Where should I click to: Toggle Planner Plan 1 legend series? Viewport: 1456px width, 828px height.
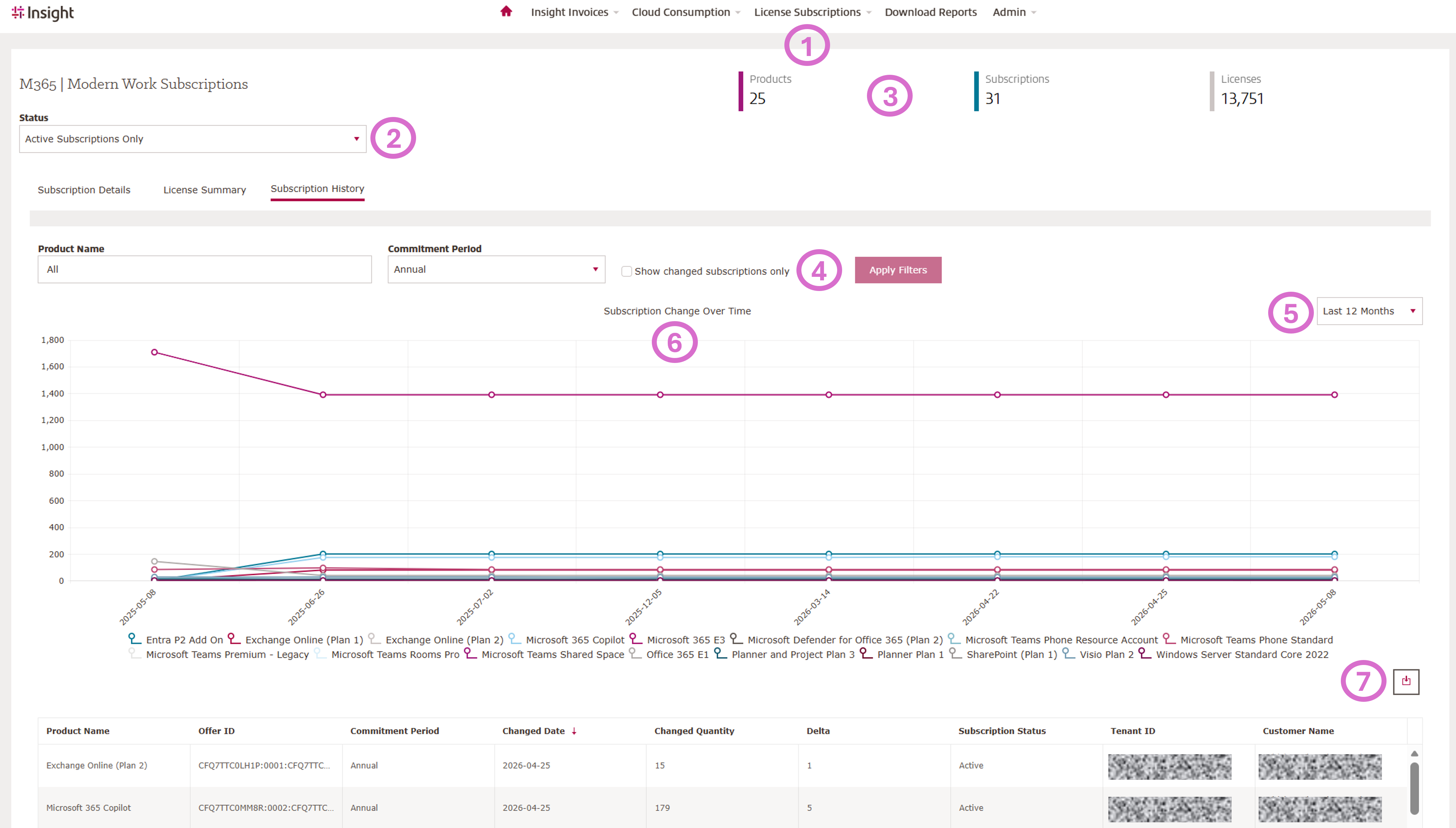click(x=902, y=655)
